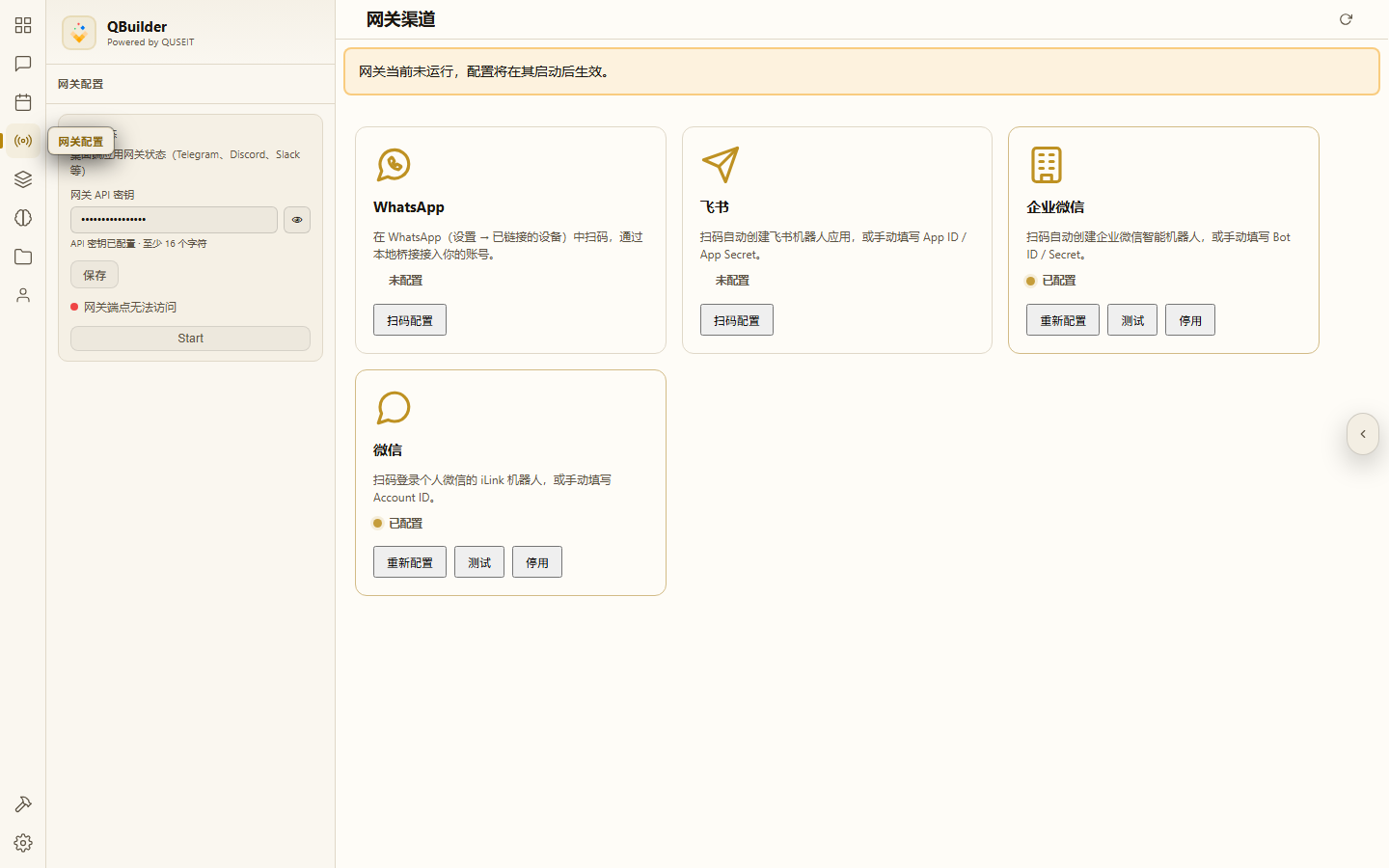The height and width of the screenshot is (868, 1389).
Task: Click 测试 for 企业微信
Action: pyautogui.click(x=1132, y=320)
